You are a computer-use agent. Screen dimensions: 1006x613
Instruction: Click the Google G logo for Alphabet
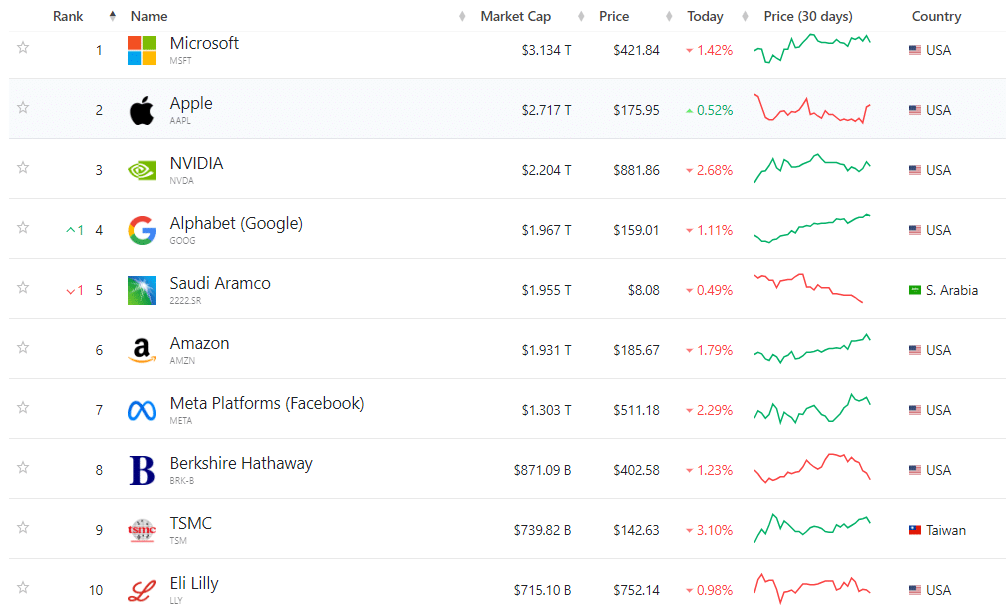click(140, 229)
